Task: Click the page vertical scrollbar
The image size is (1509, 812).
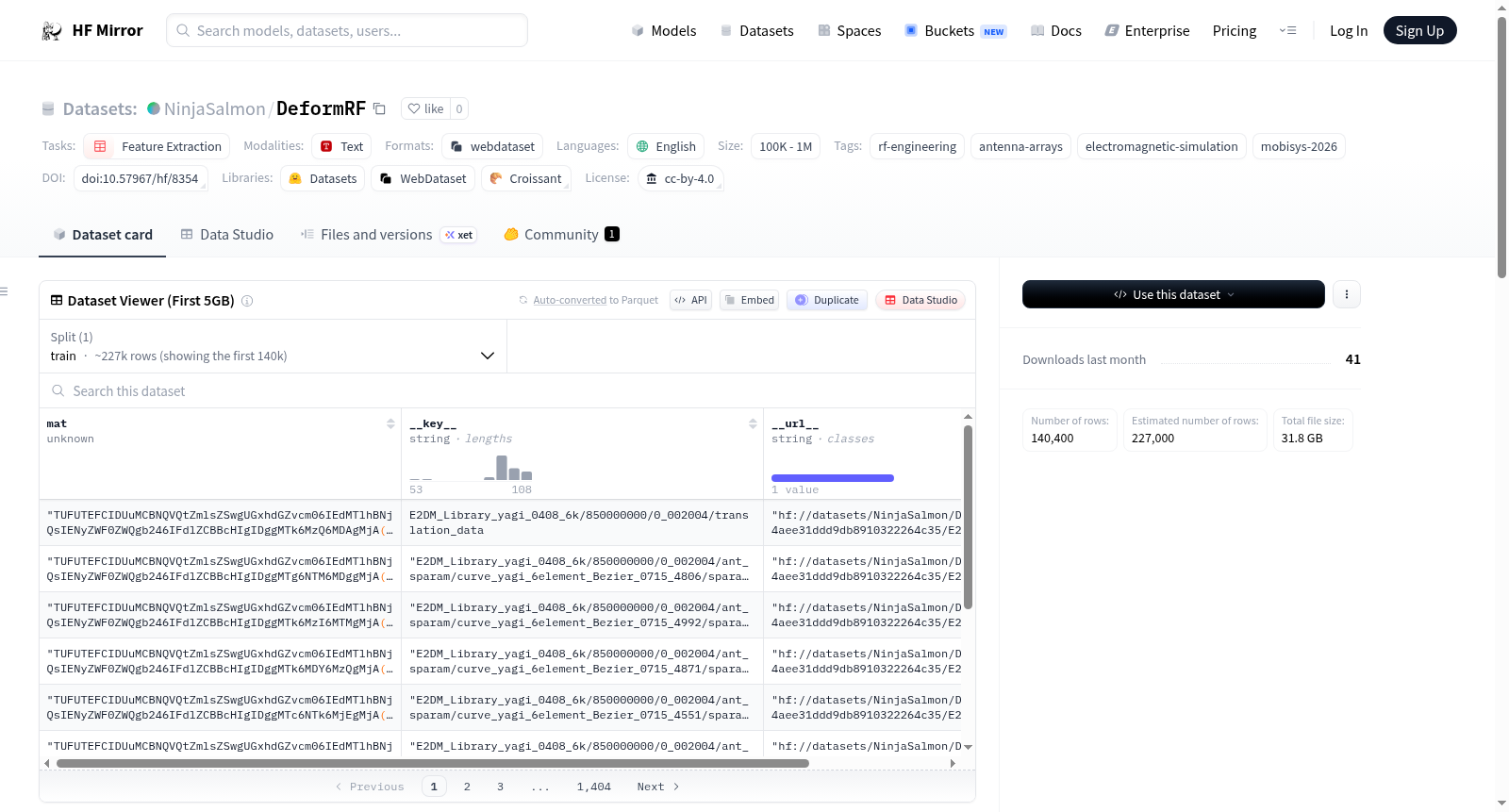Action: point(1501,146)
